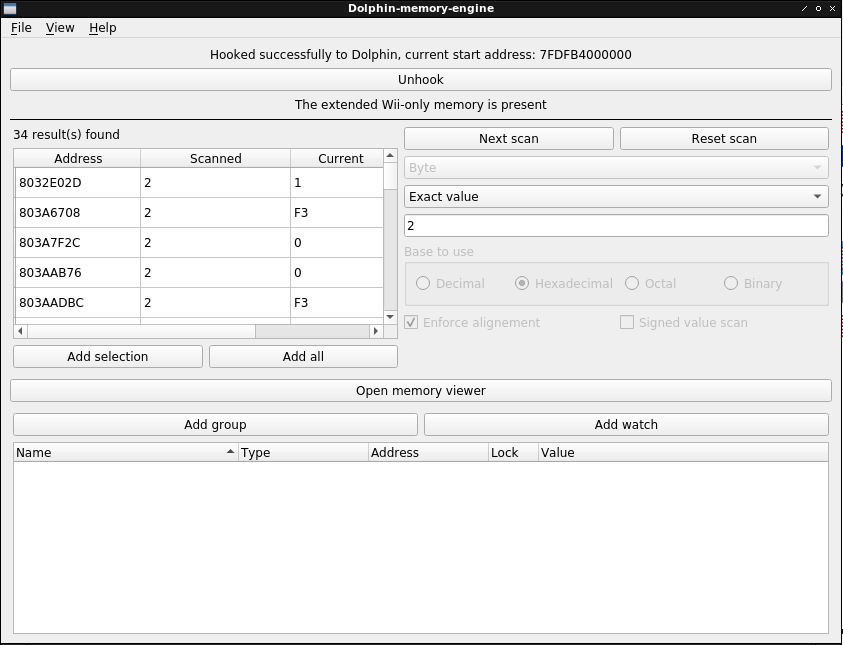The image size is (843, 645).
Task: Click Add group
Action: tap(215, 425)
